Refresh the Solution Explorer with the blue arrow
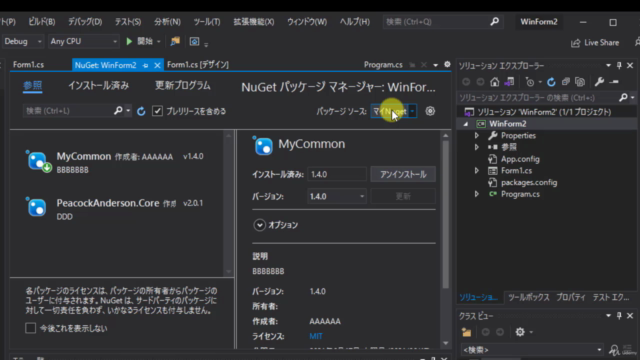The height and width of the screenshot is (360, 640). 551,82
